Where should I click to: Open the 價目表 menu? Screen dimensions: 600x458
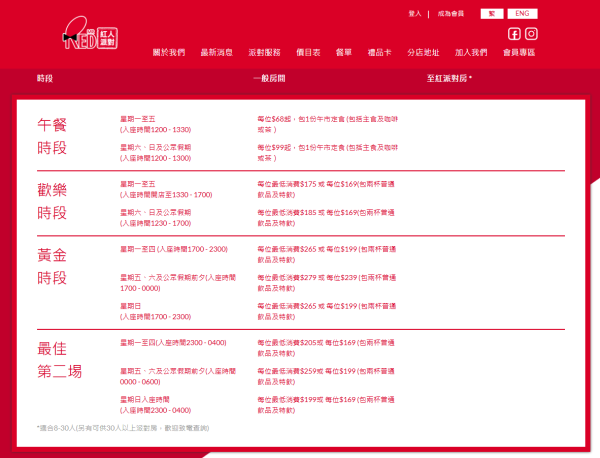(x=308, y=52)
